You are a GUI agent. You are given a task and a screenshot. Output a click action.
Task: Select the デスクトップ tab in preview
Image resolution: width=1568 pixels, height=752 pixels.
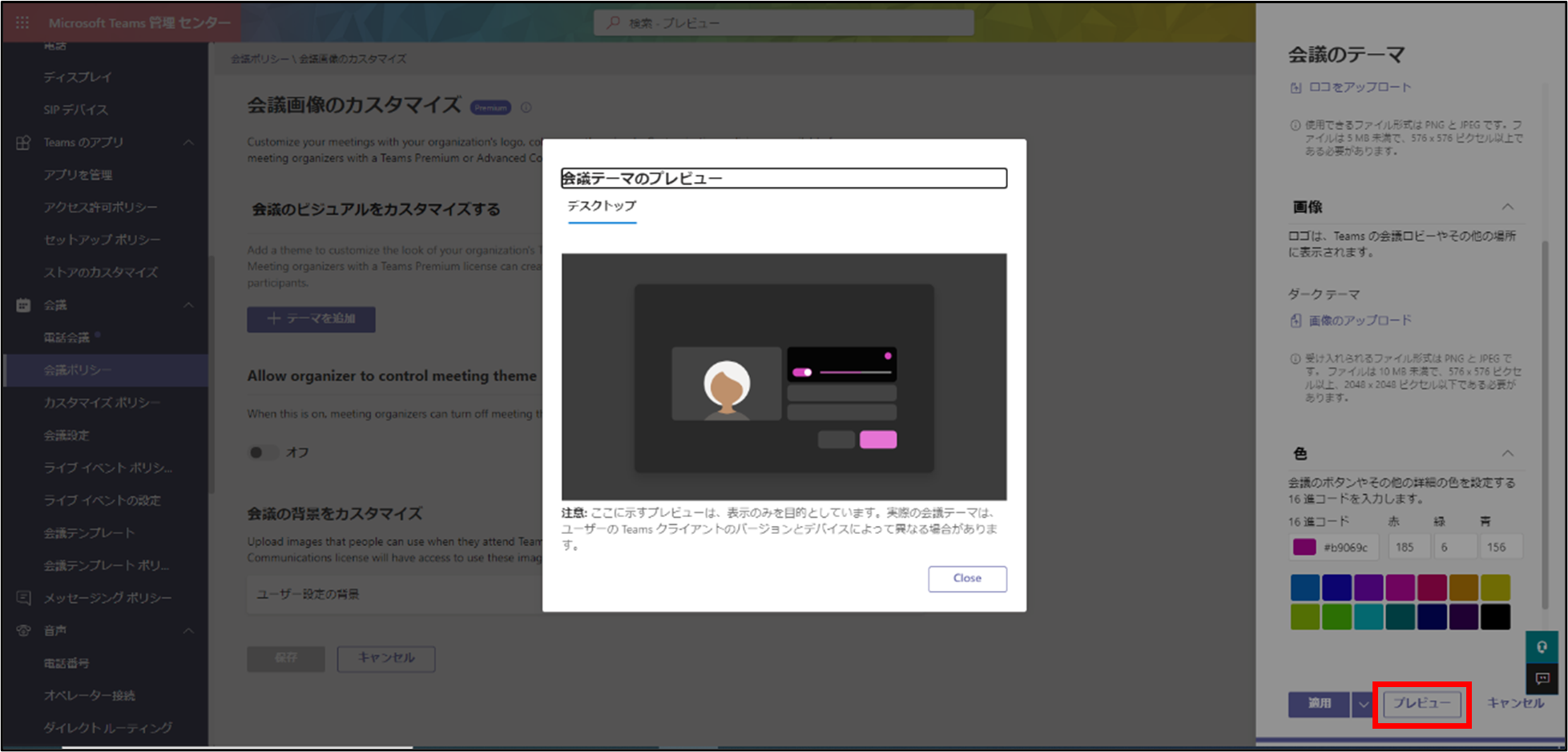602,206
